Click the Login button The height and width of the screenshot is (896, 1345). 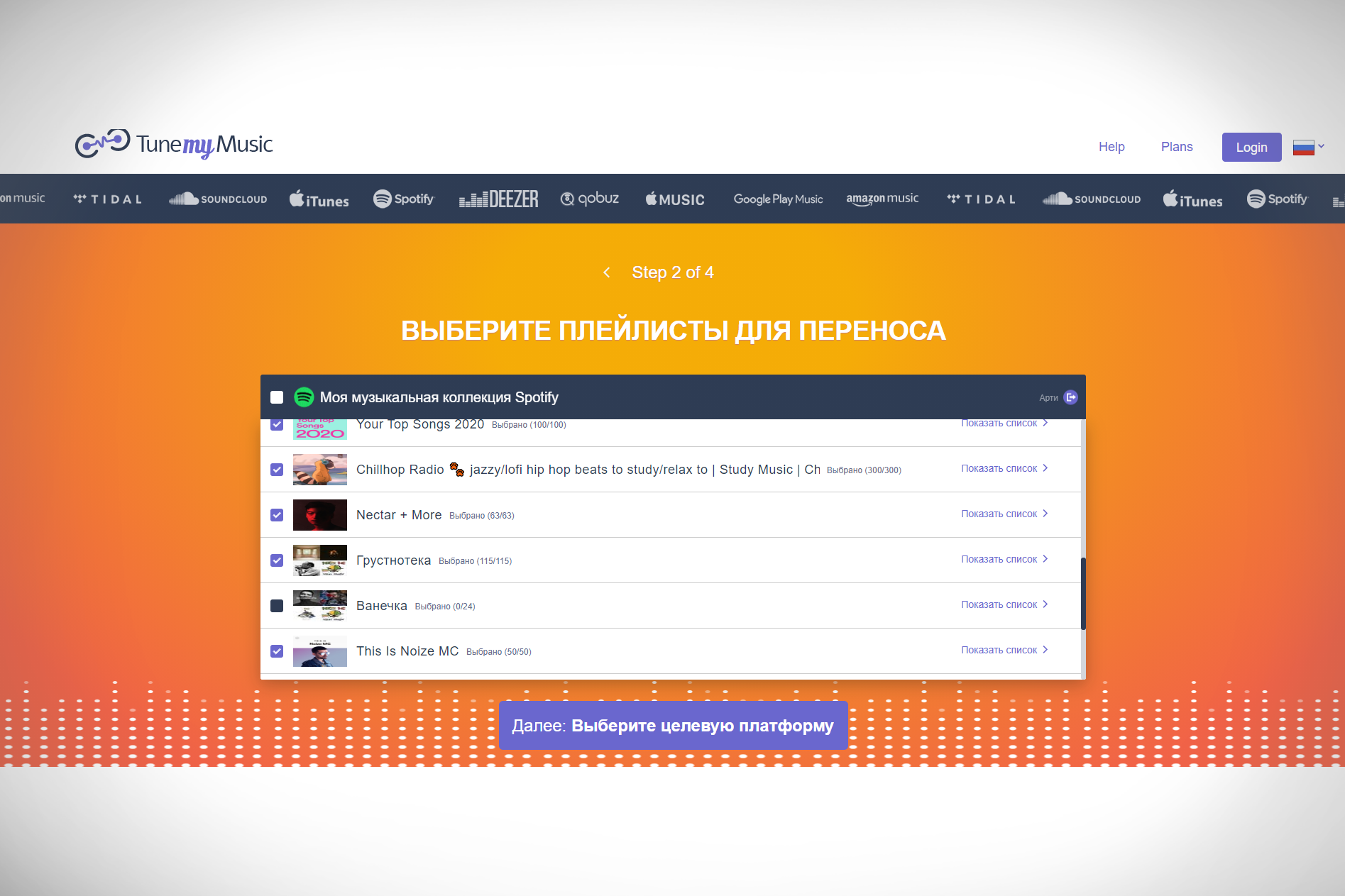1251,147
